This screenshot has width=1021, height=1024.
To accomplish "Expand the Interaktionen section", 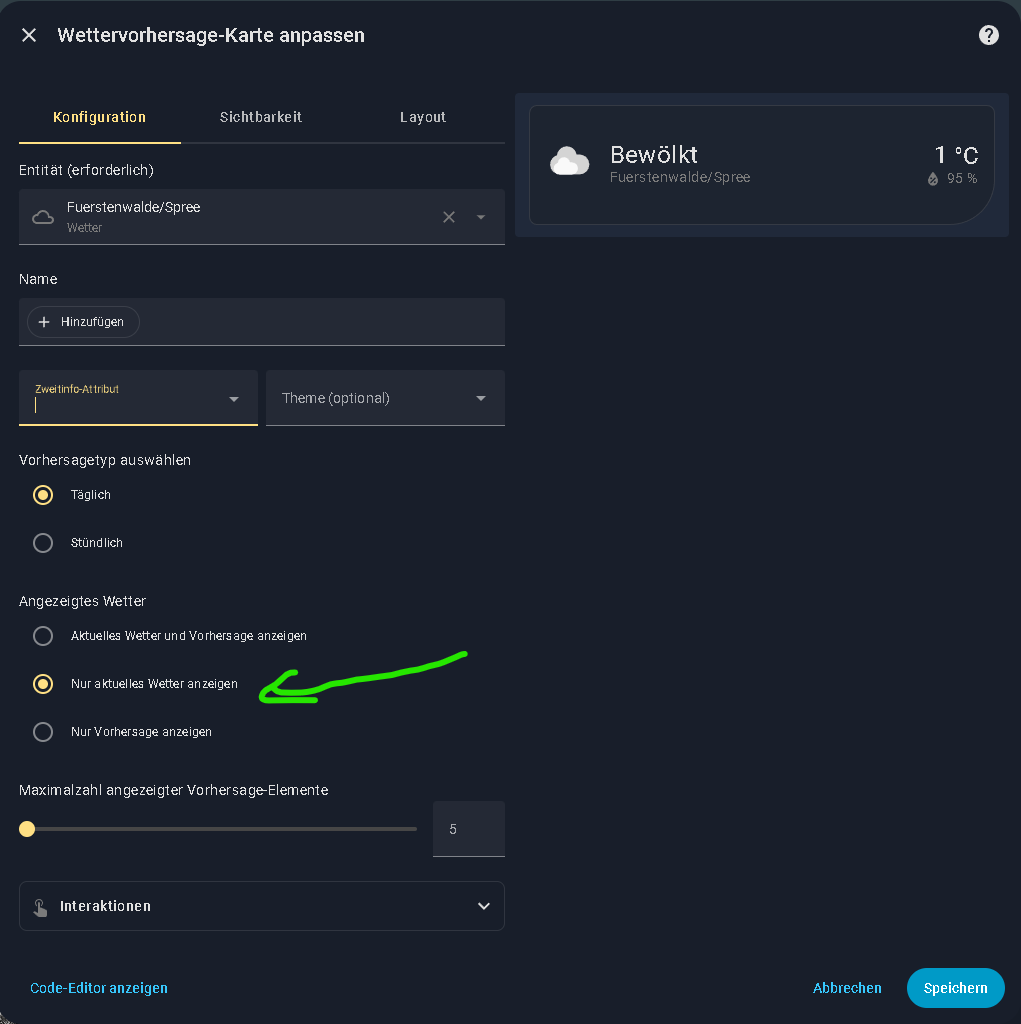I will [484, 906].
